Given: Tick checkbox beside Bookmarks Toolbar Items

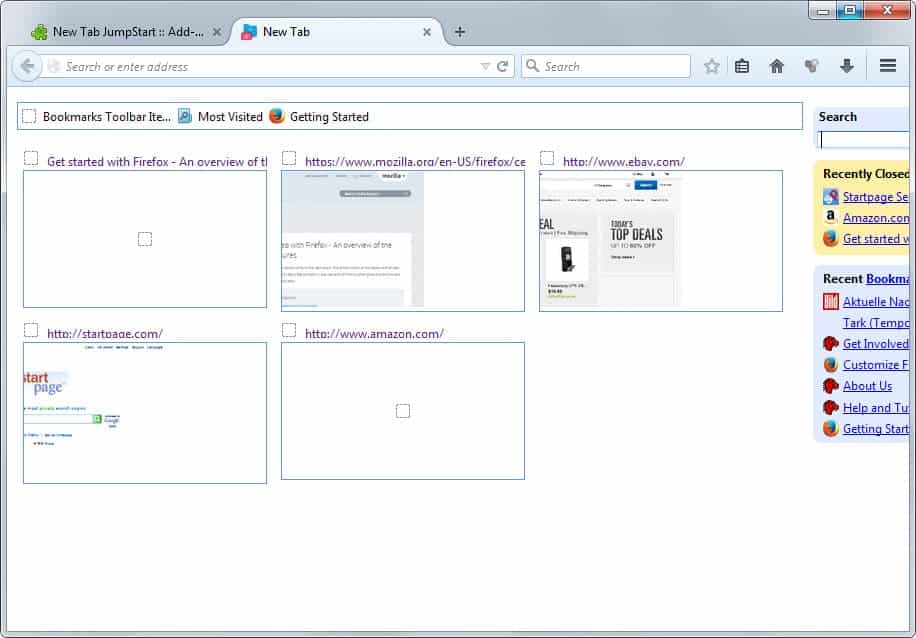Looking at the screenshot, I should click(29, 116).
